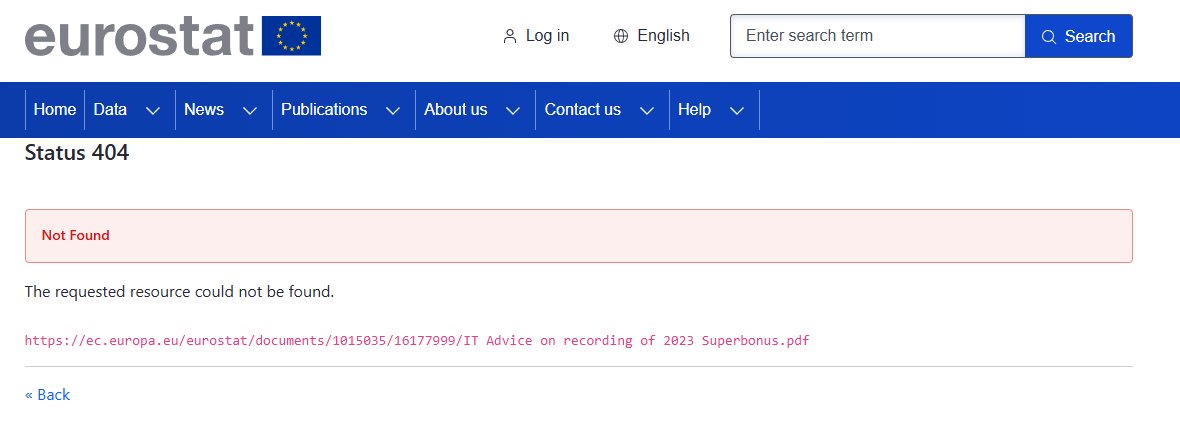Expand the Publications menu chevron
This screenshot has width=1180, height=433.
coord(393,111)
